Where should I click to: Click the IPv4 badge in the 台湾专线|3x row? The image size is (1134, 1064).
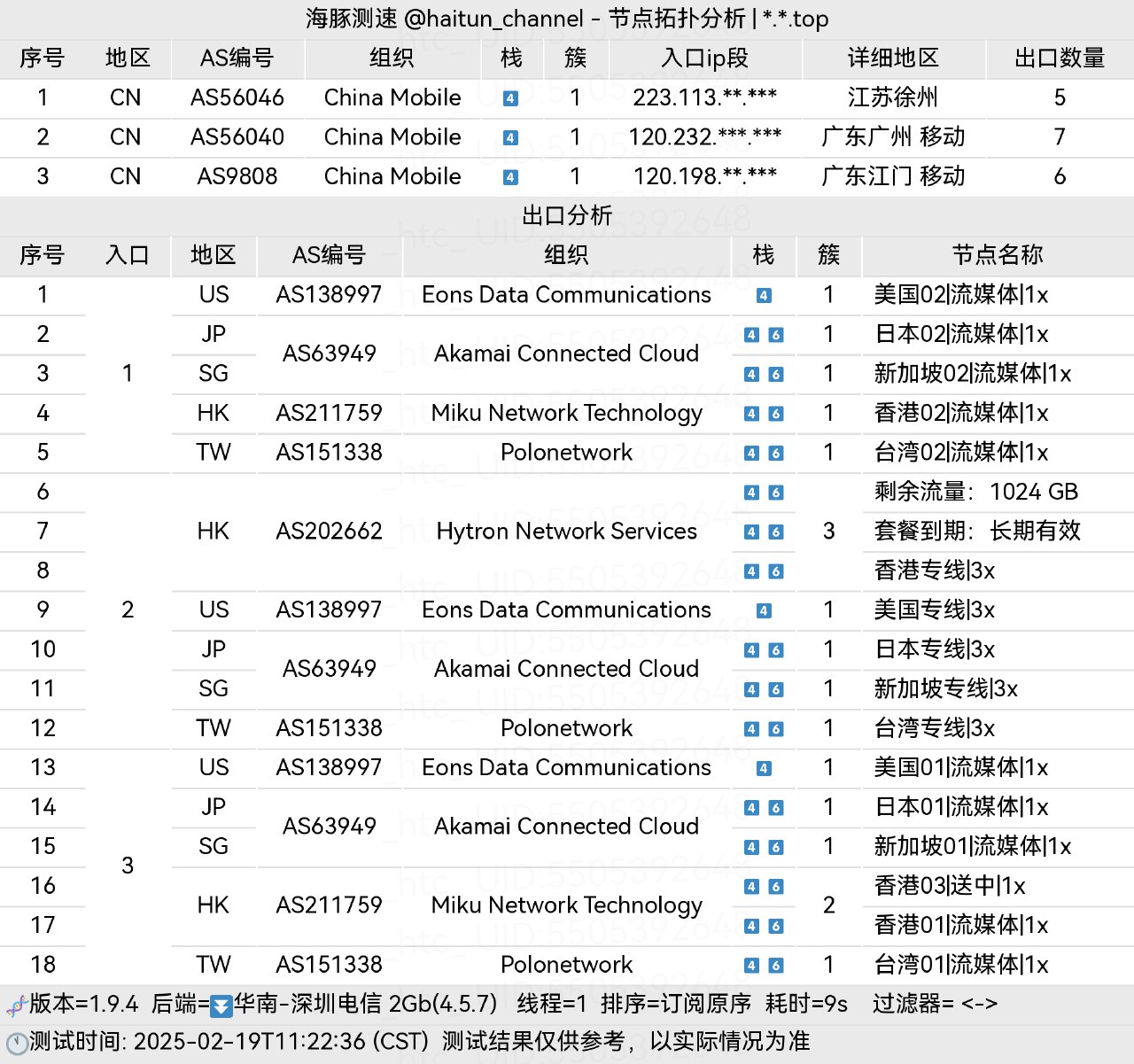coord(751,729)
